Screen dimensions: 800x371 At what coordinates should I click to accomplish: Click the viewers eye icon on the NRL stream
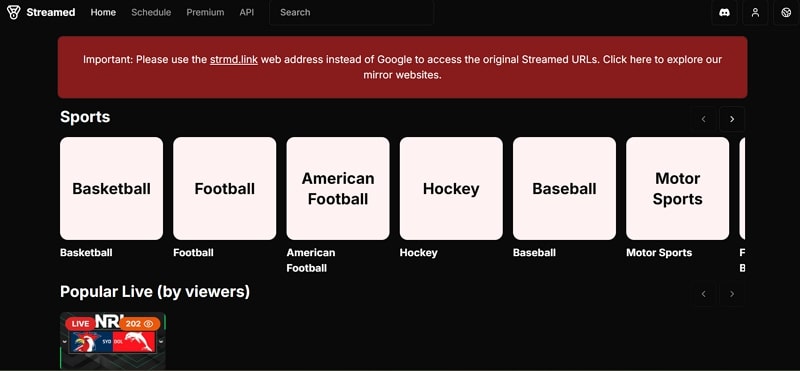pyautogui.click(x=148, y=324)
